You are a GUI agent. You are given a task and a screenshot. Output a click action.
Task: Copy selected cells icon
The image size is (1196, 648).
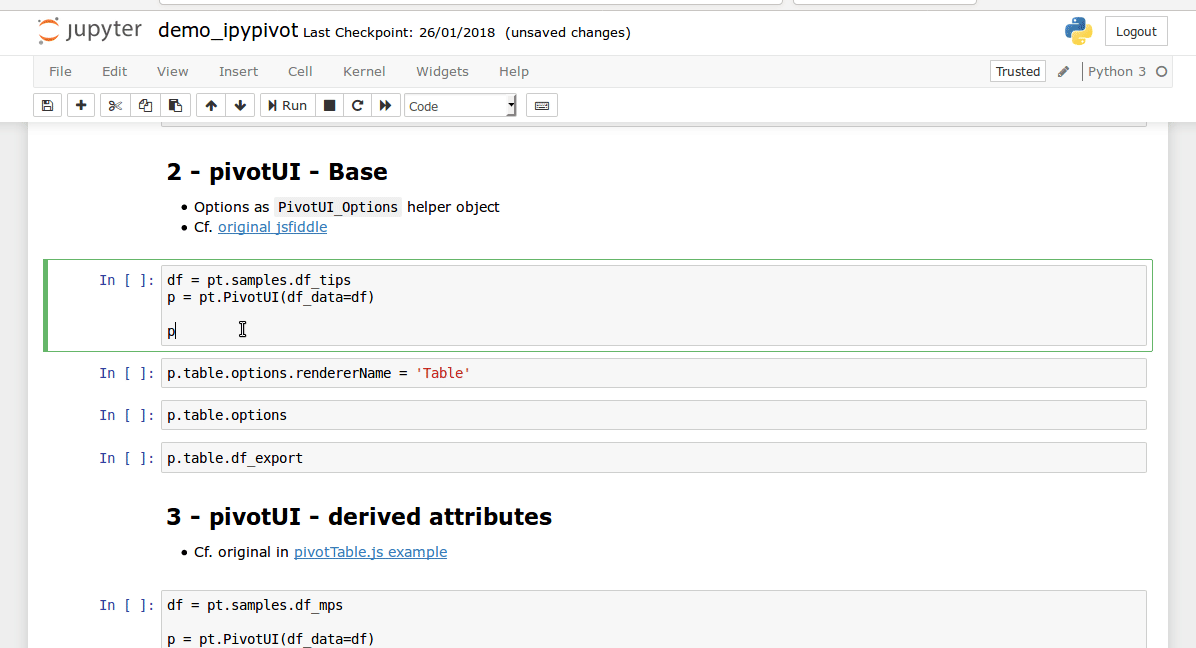[145, 105]
